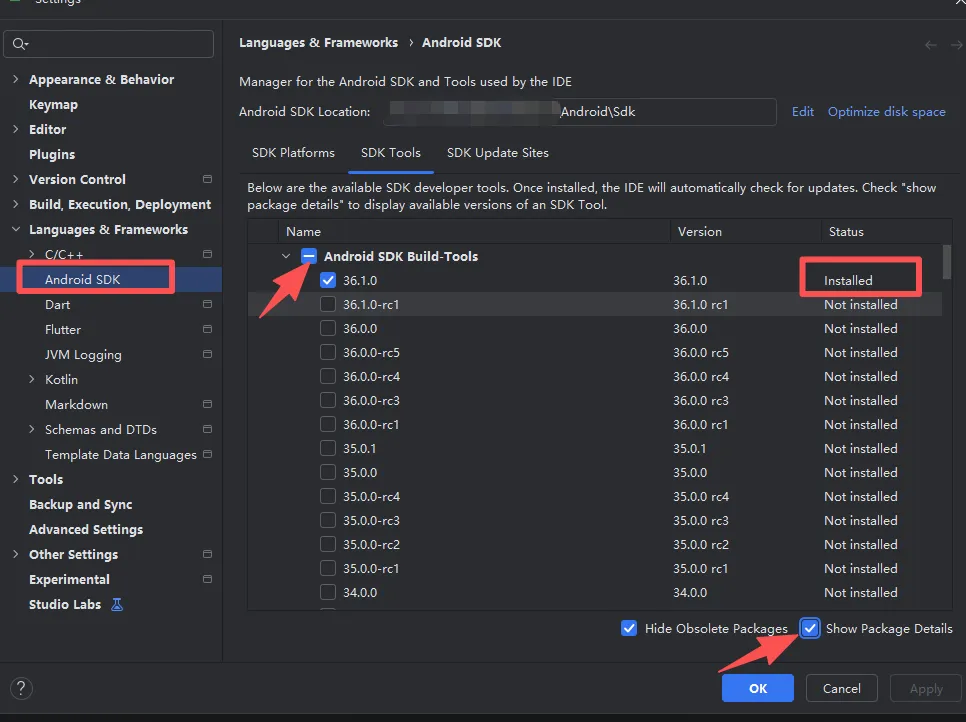Click the Studio Labs flask icon
The width and height of the screenshot is (966, 722).
point(117,604)
